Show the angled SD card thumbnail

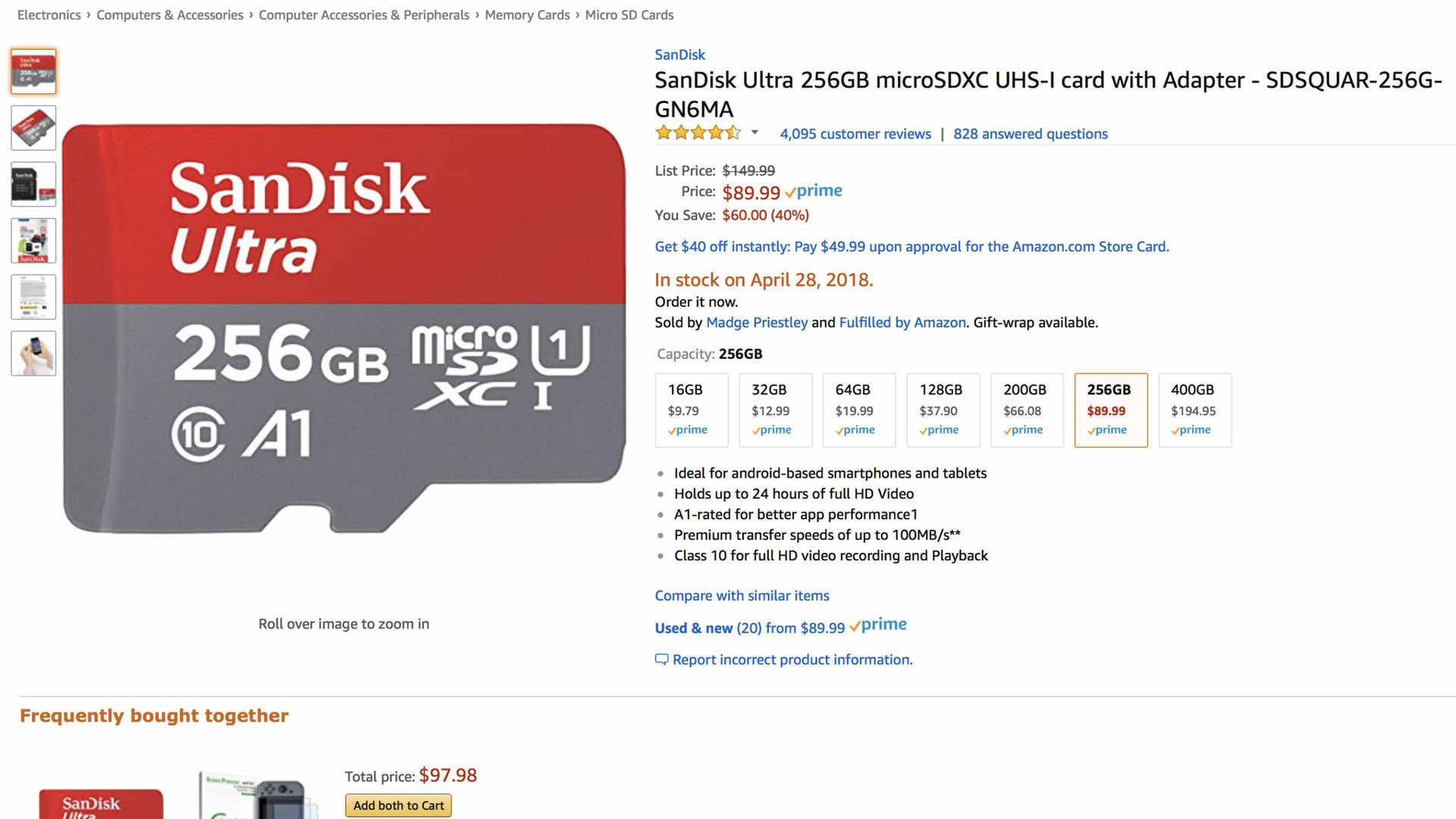33,128
